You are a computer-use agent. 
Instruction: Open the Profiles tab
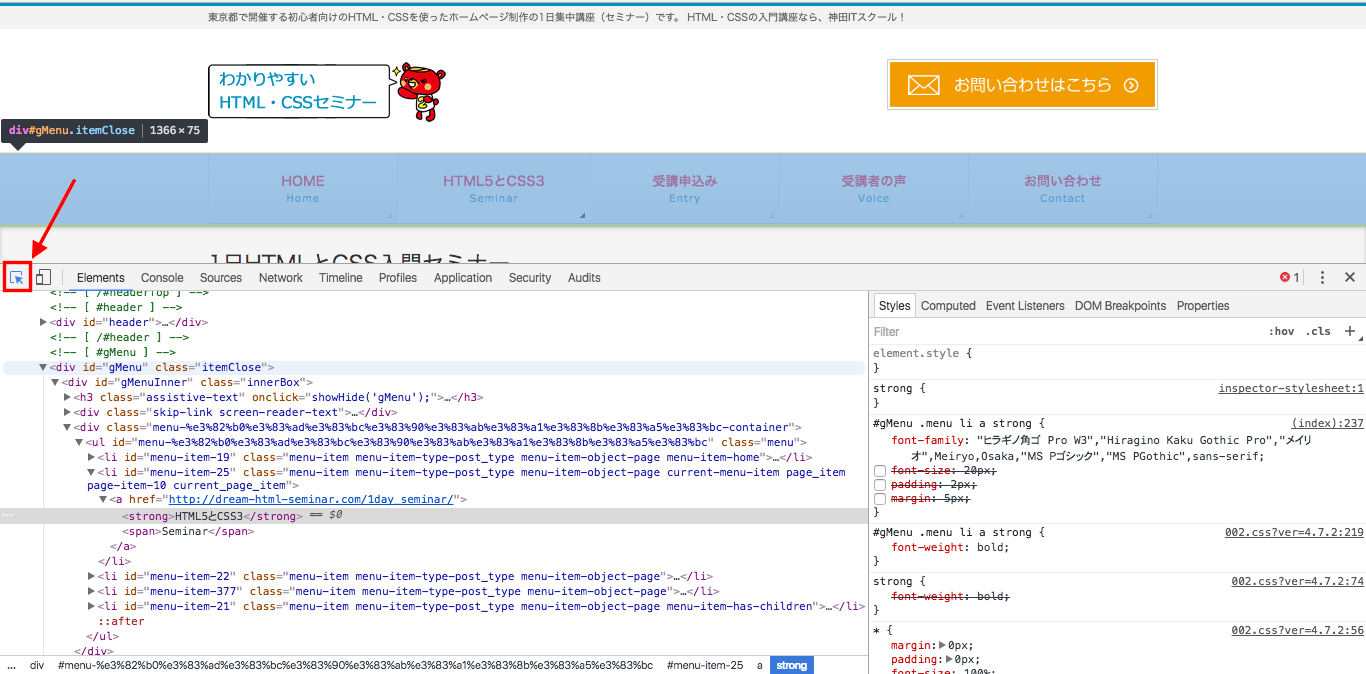coord(398,278)
